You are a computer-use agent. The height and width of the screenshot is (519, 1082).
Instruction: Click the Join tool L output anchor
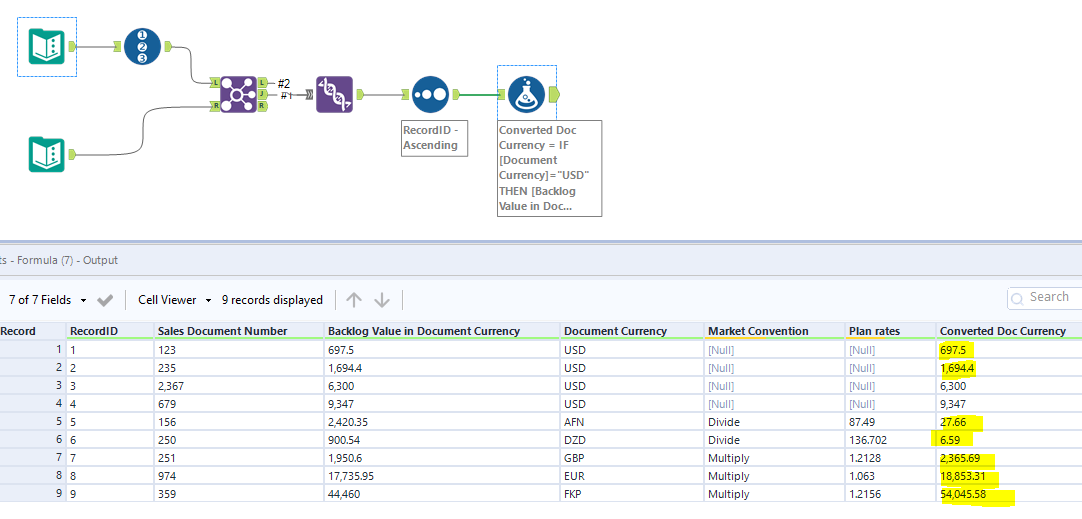pyautogui.click(x=262, y=83)
